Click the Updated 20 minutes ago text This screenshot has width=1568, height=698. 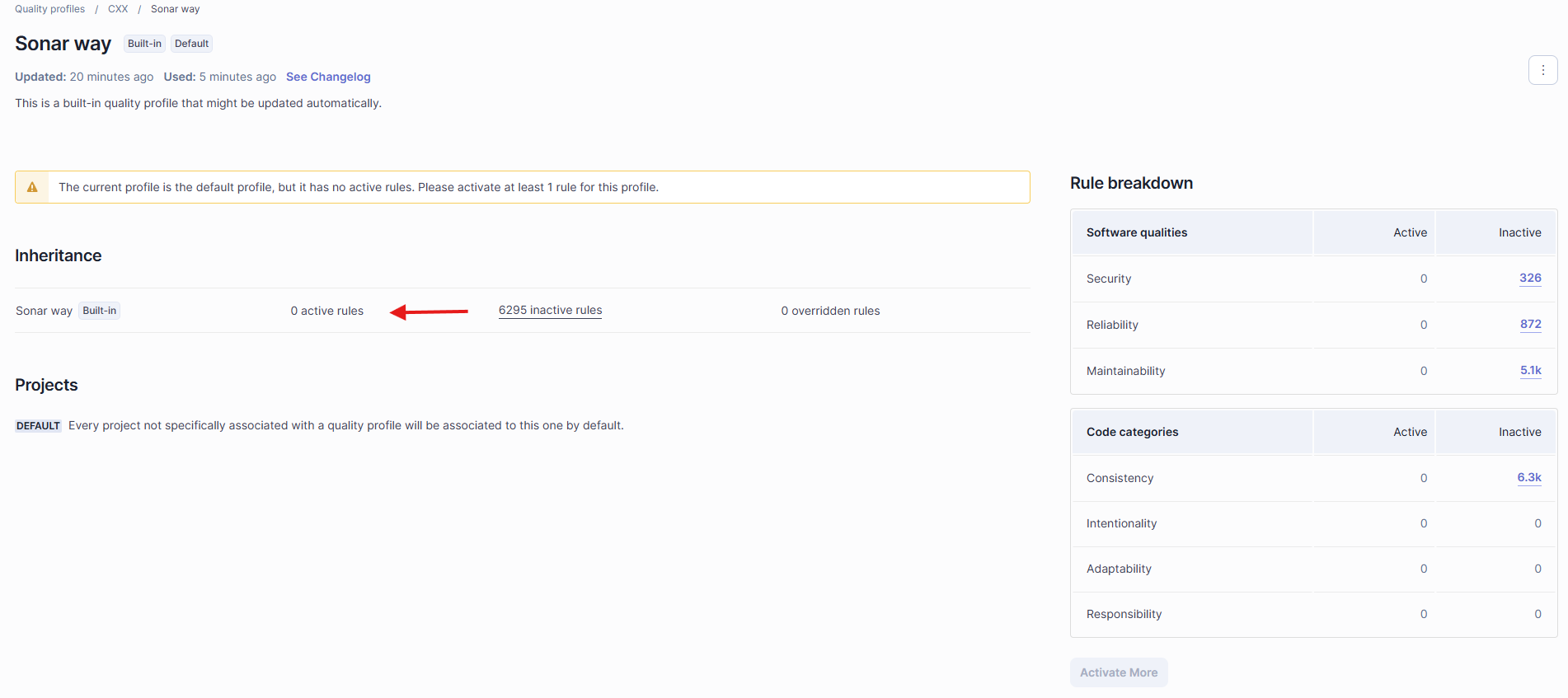tap(84, 77)
